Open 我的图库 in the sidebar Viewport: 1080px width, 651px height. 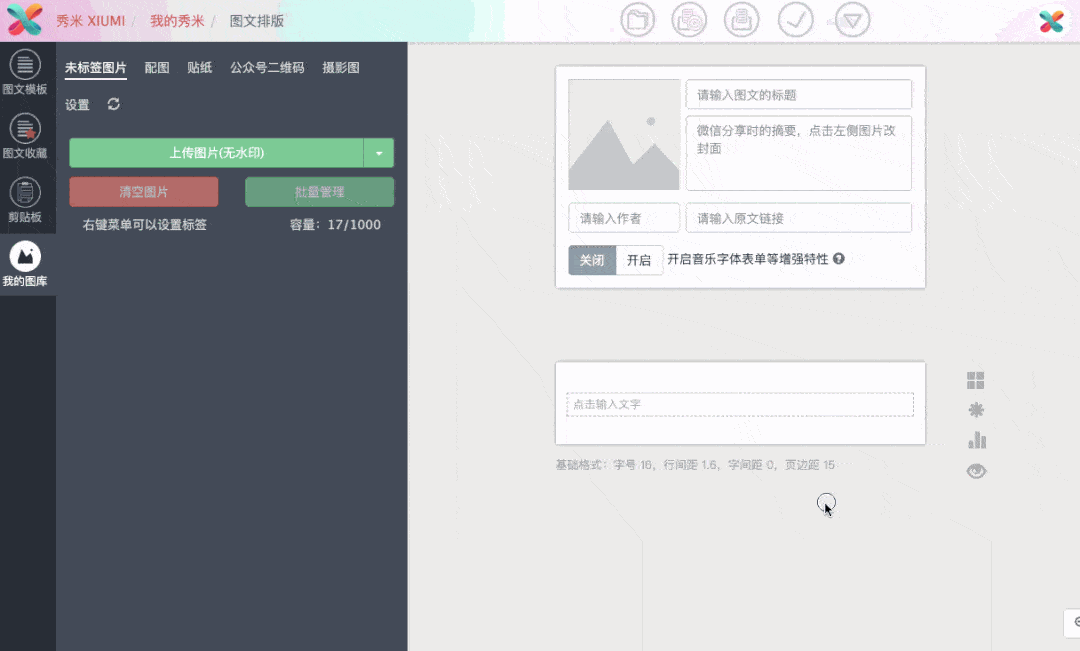(25, 260)
